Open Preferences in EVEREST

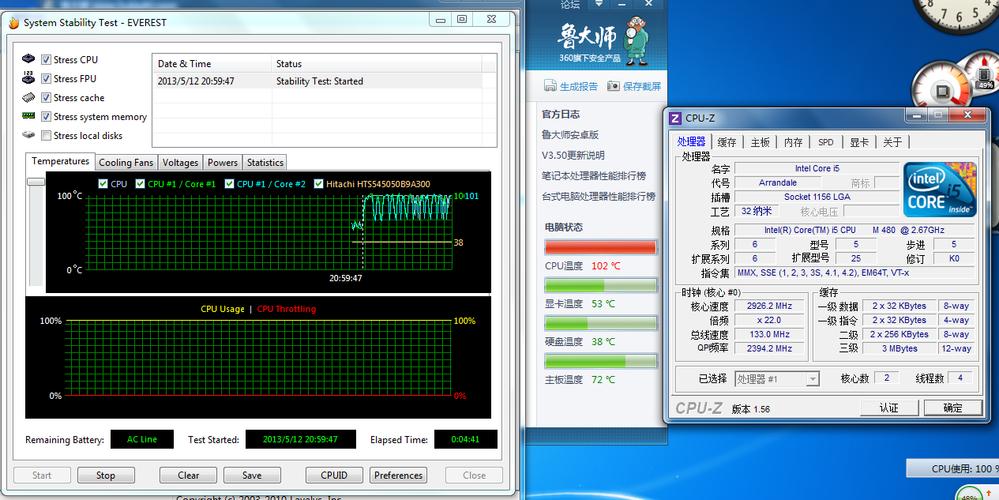coord(398,475)
